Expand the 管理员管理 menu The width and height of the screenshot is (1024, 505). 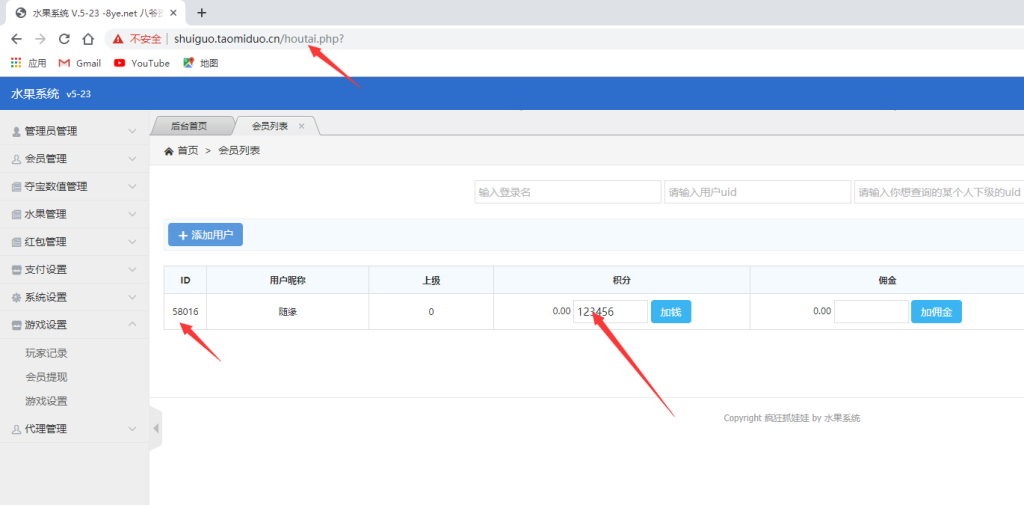click(x=74, y=131)
